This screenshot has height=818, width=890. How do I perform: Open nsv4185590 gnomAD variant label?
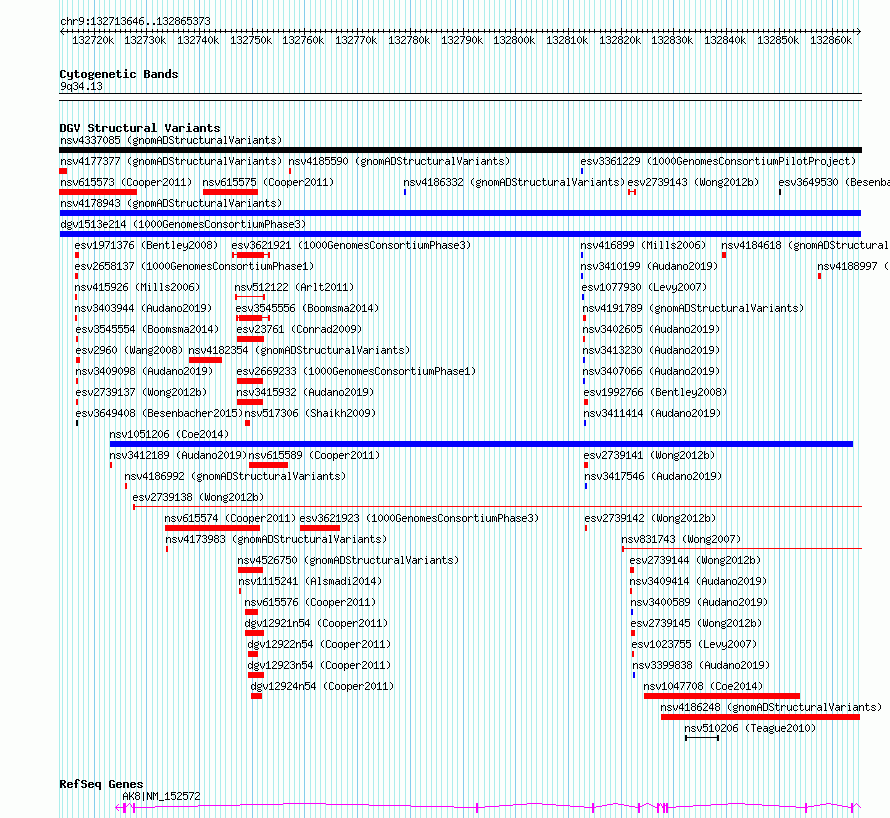399,161
